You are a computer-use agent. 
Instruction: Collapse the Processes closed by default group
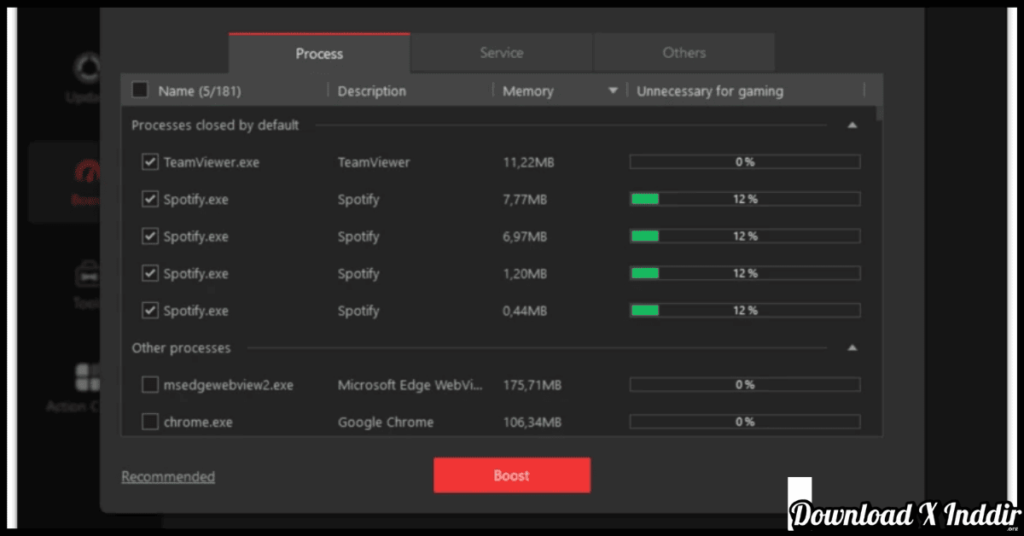pyautogui.click(x=852, y=125)
